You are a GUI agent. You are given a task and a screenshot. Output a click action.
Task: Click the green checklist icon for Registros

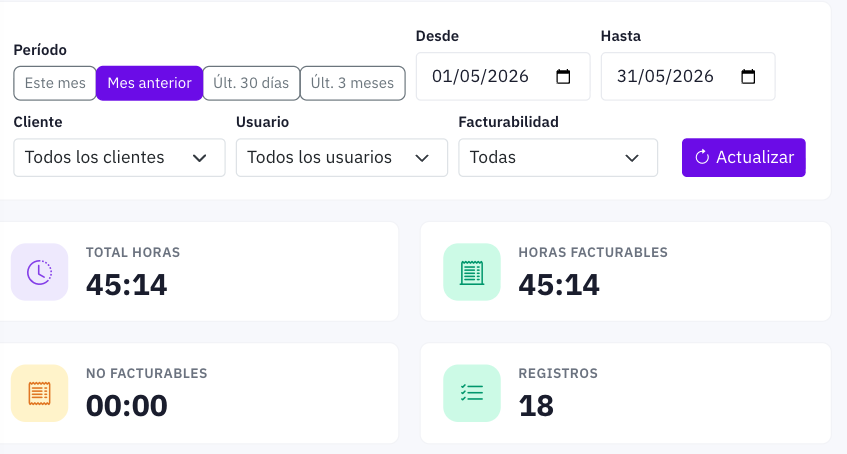click(472, 393)
